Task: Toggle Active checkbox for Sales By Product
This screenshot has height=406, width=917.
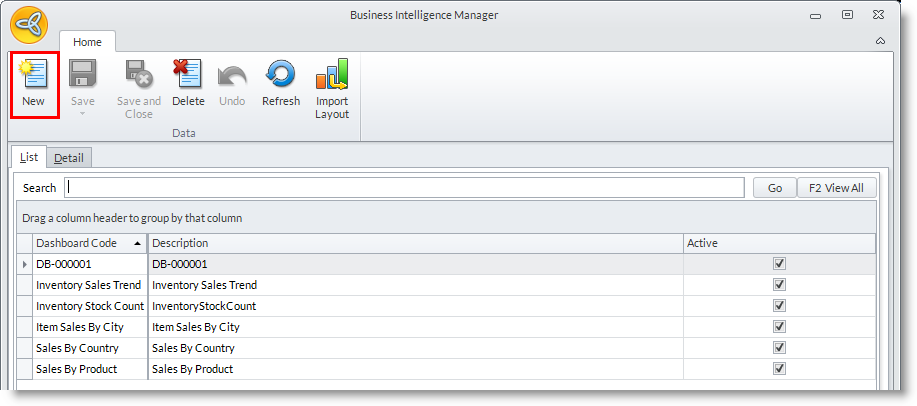Action: point(780,369)
